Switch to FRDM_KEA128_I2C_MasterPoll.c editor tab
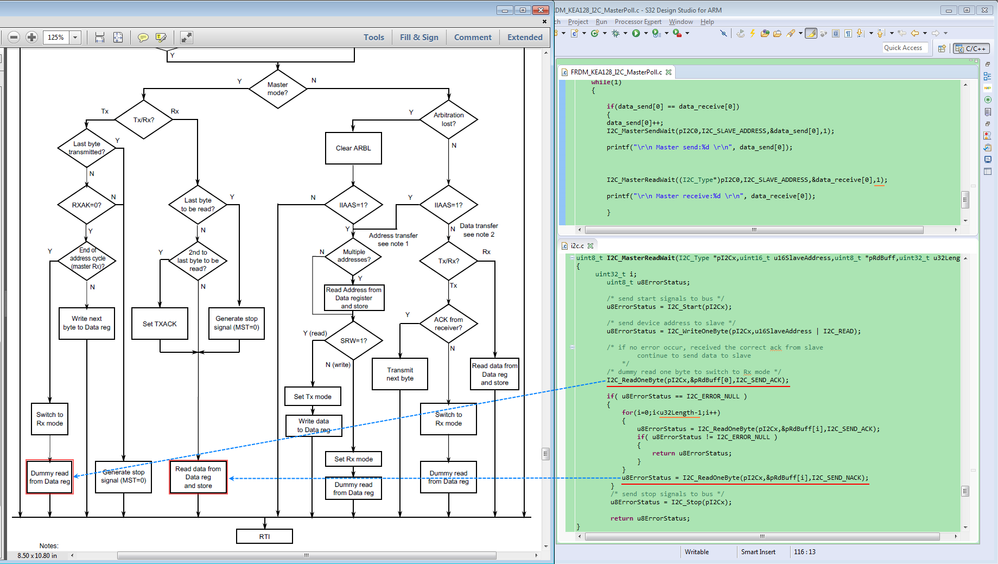The image size is (998, 564). 615,73
